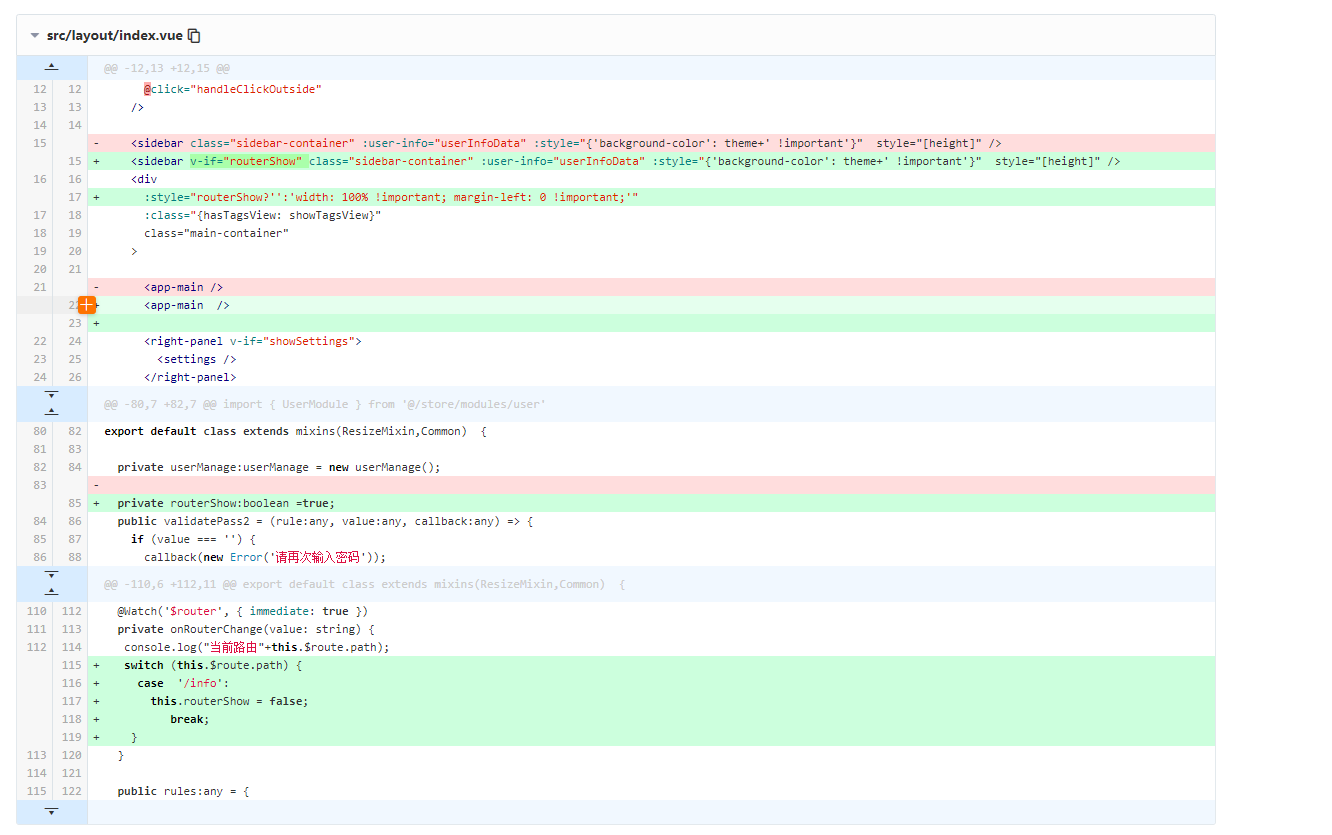
Task: Click the console.log line with this.$route.path
Action: 651,647
